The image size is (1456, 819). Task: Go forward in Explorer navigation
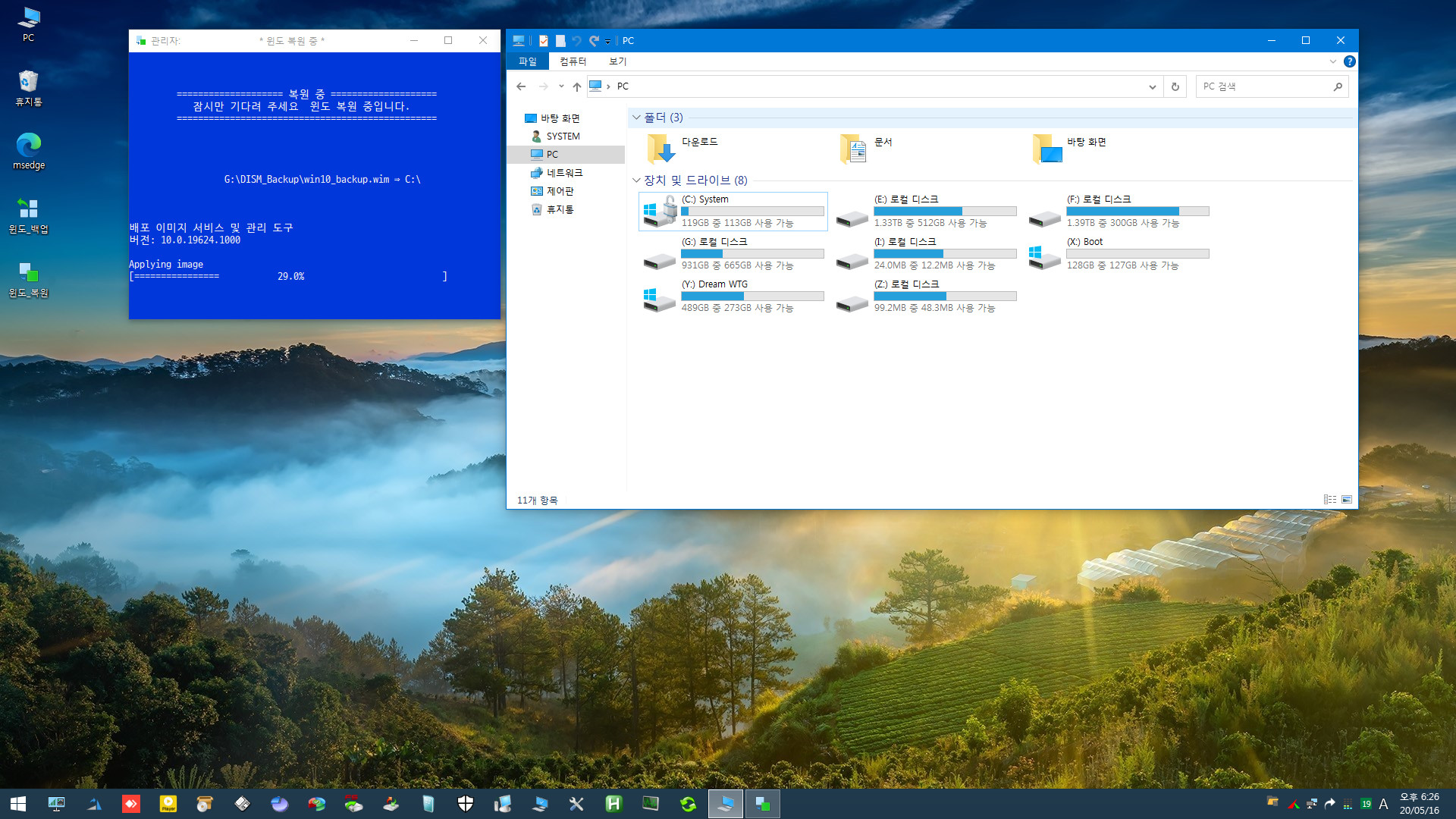coord(543,86)
